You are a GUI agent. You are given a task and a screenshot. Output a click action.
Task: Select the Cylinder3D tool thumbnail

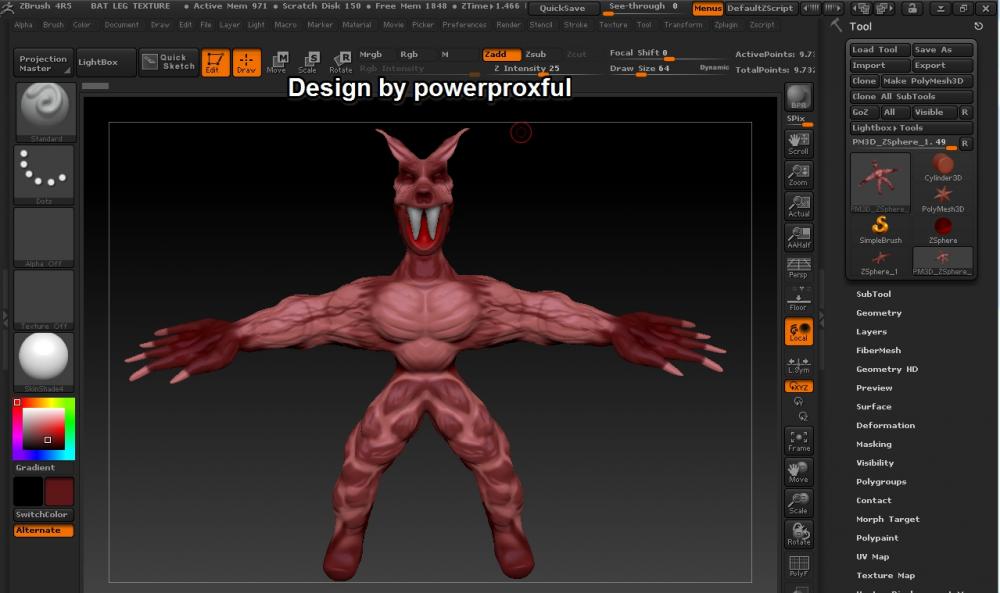click(x=942, y=167)
